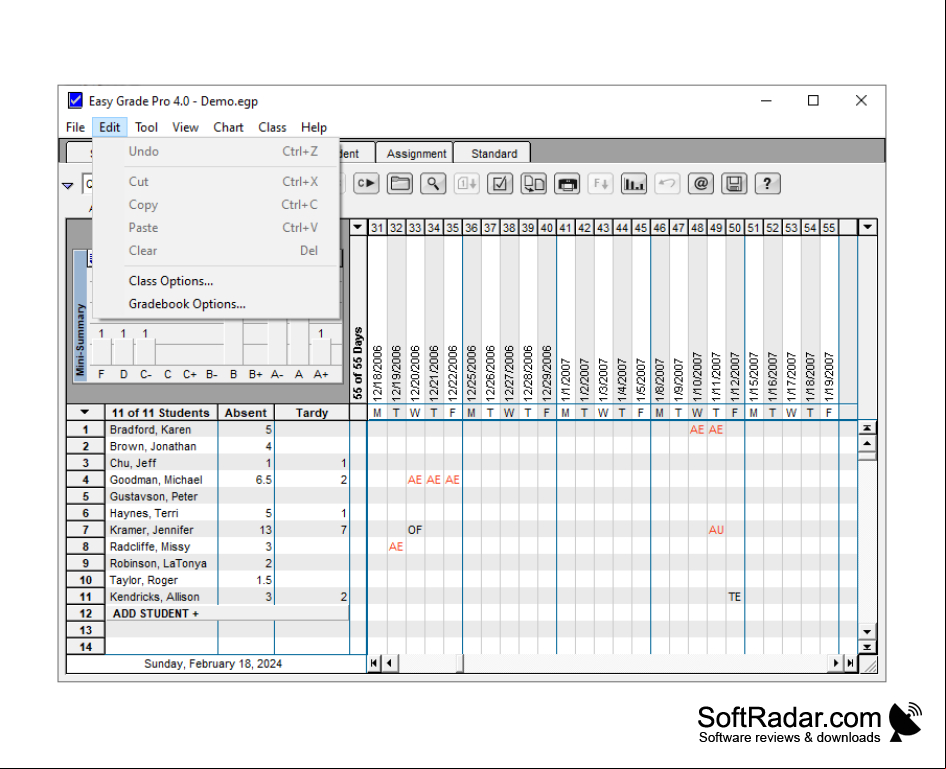Viewport: 946px width, 769px height.
Task: Open the dropdown triangle left of the toolbar
Action: click(68, 186)
